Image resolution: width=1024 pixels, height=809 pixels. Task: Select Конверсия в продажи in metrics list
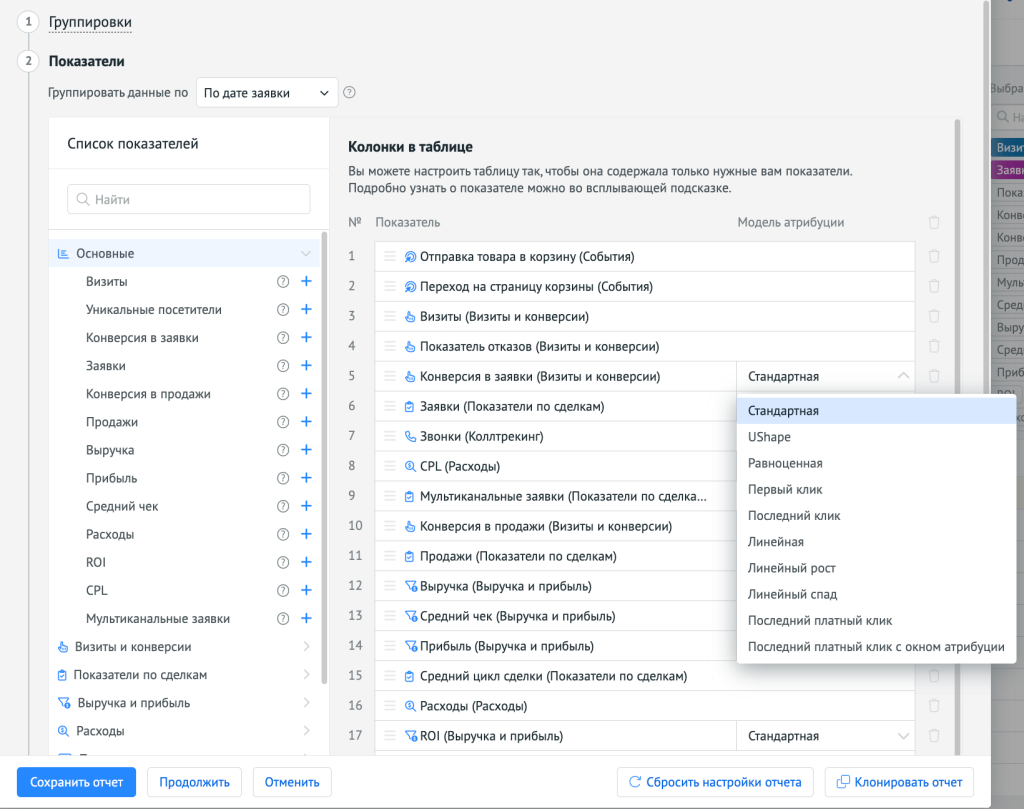click(x=148, y=394)
